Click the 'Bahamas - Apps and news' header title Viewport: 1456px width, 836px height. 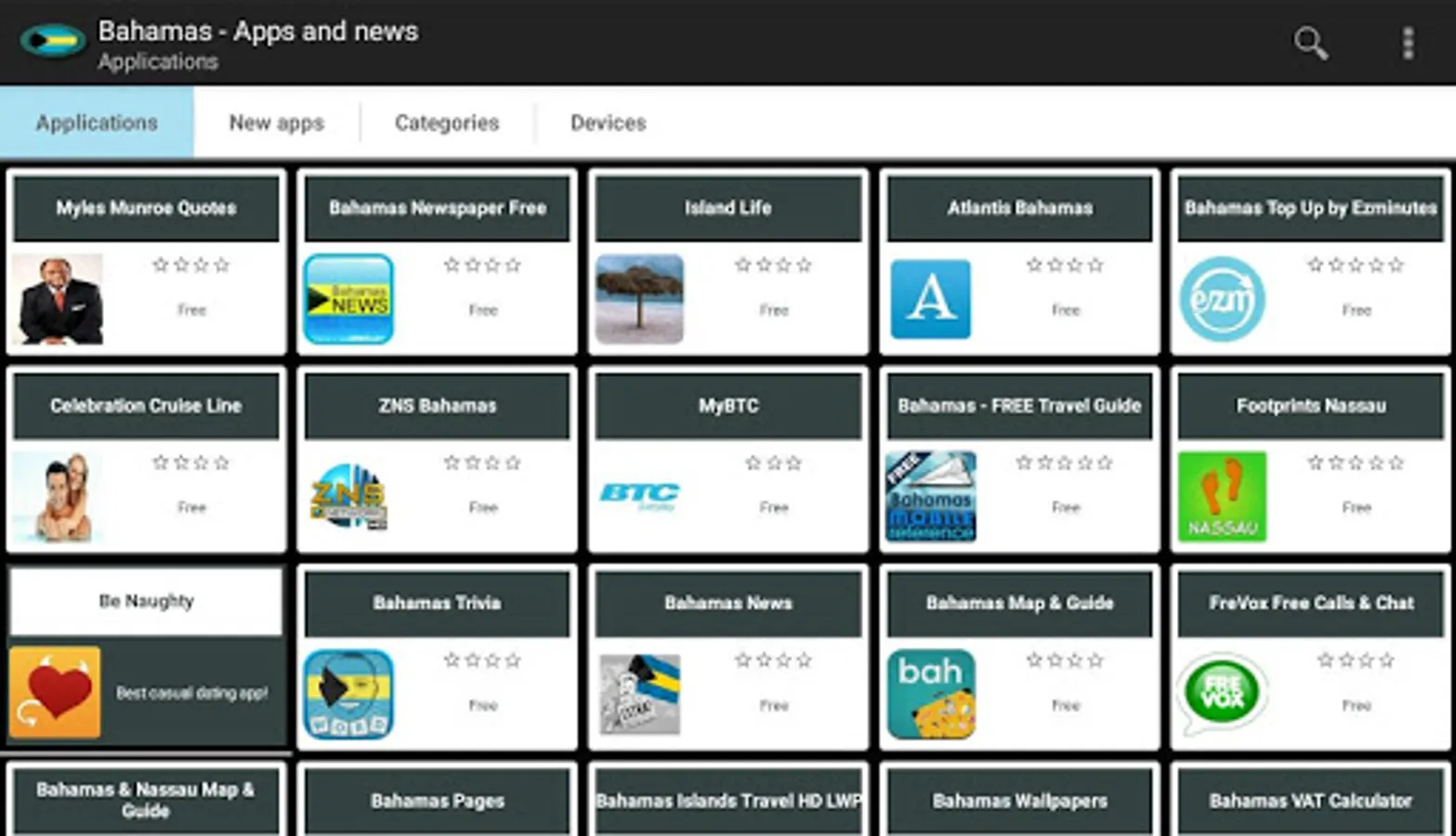pos(258,32)
